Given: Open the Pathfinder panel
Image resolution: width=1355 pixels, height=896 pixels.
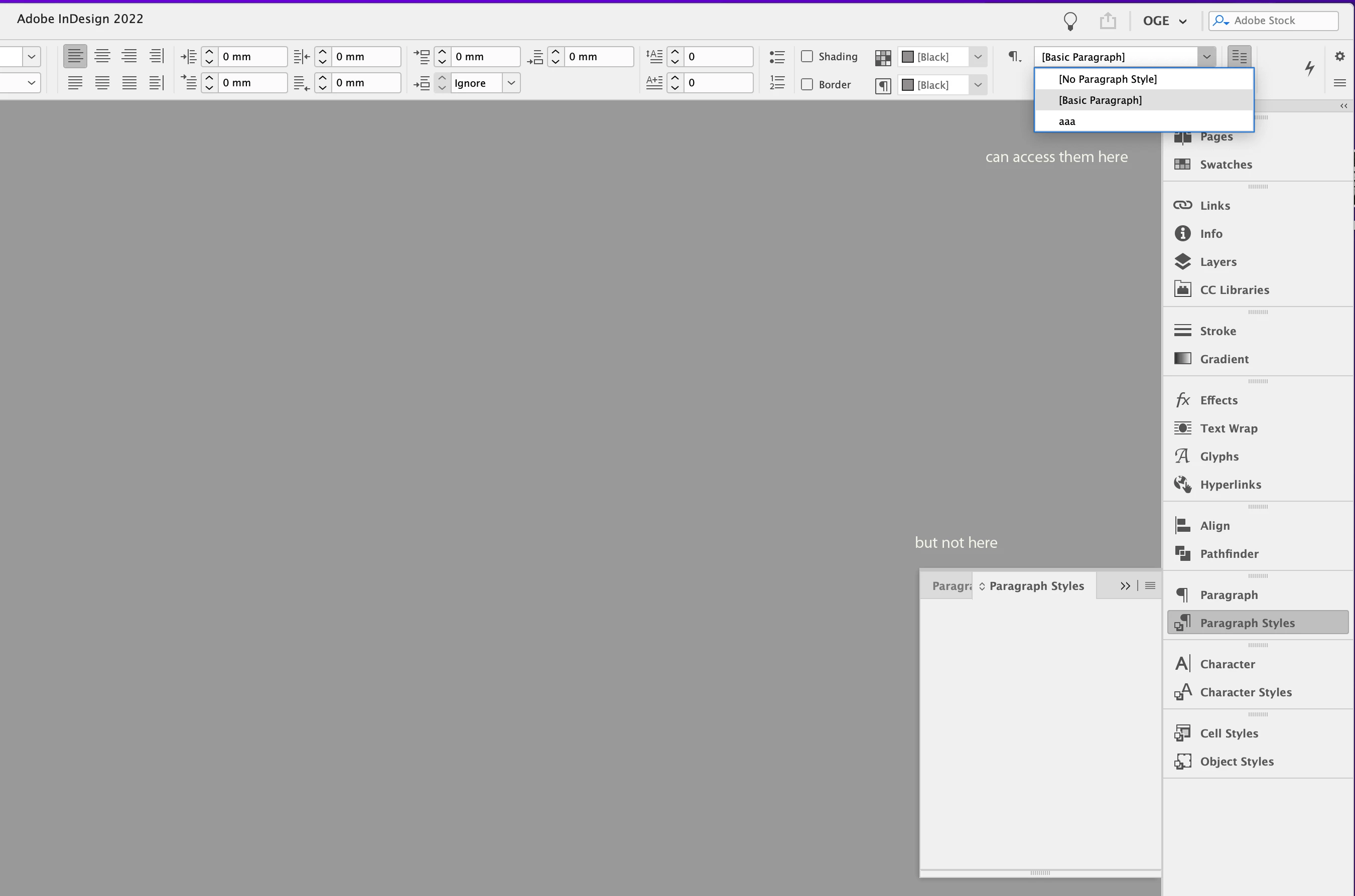Looking at the screenshot, I should point(1229,554).
